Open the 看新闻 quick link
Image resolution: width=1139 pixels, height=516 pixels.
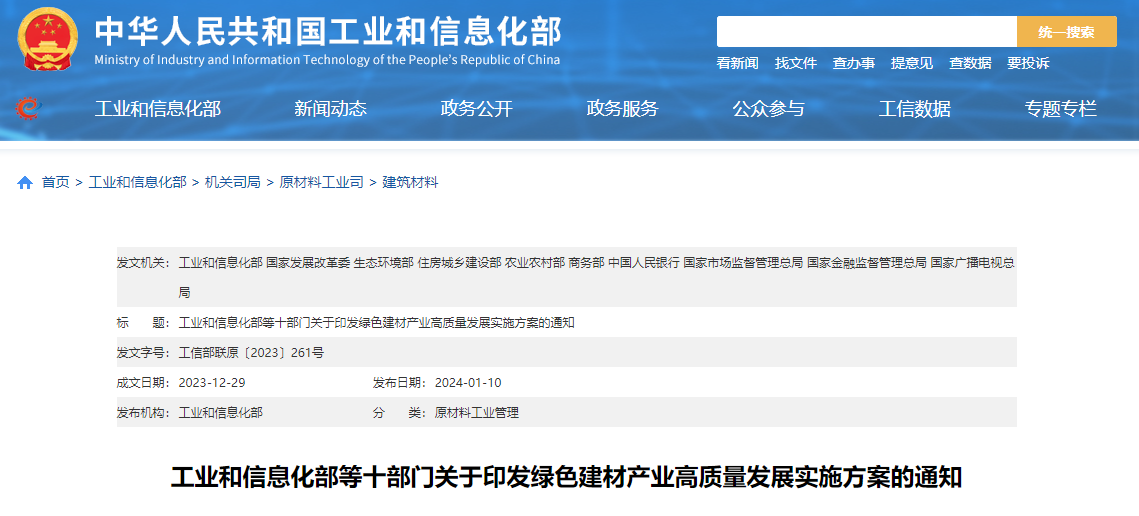[x=737, y=63]
